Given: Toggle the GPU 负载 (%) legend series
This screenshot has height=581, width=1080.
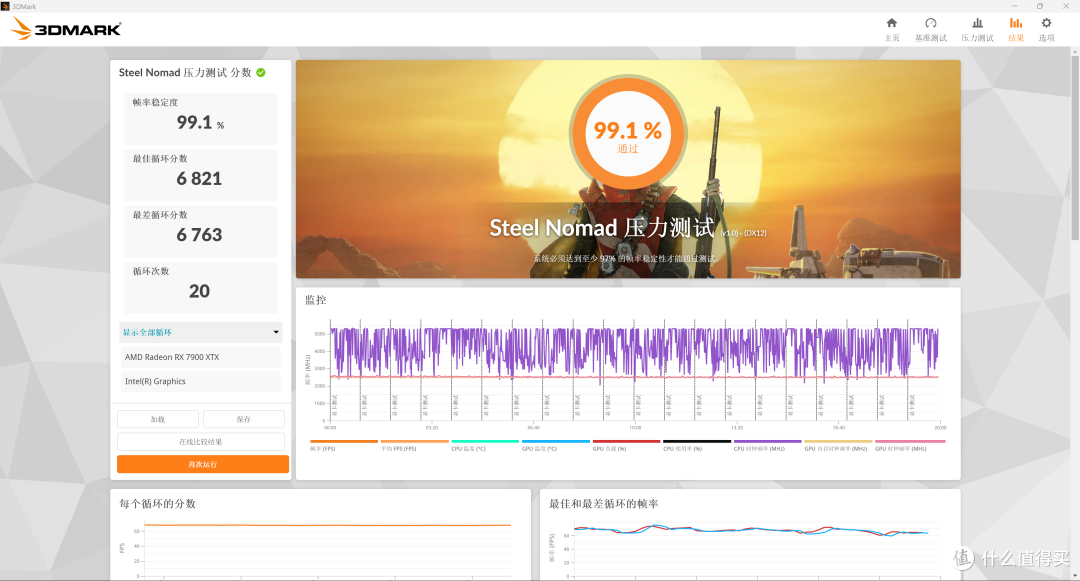Looking at the screenshot, I should pyautogui.click(x=627, y=445).
